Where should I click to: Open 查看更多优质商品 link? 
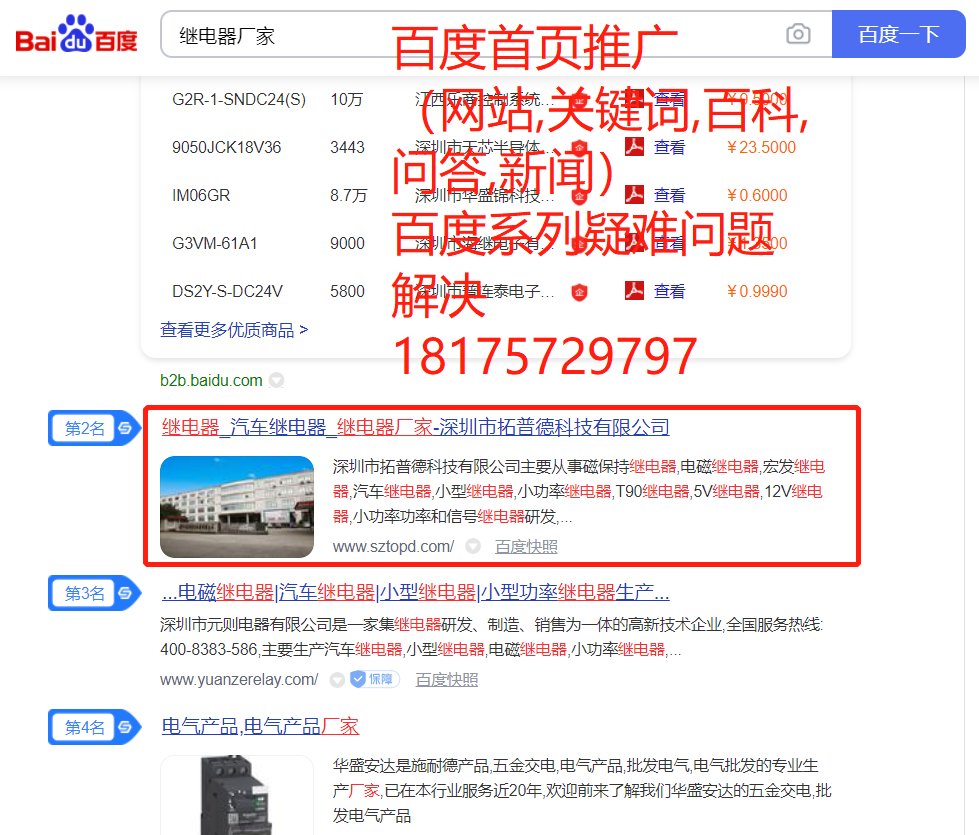[x=234, y=330]
